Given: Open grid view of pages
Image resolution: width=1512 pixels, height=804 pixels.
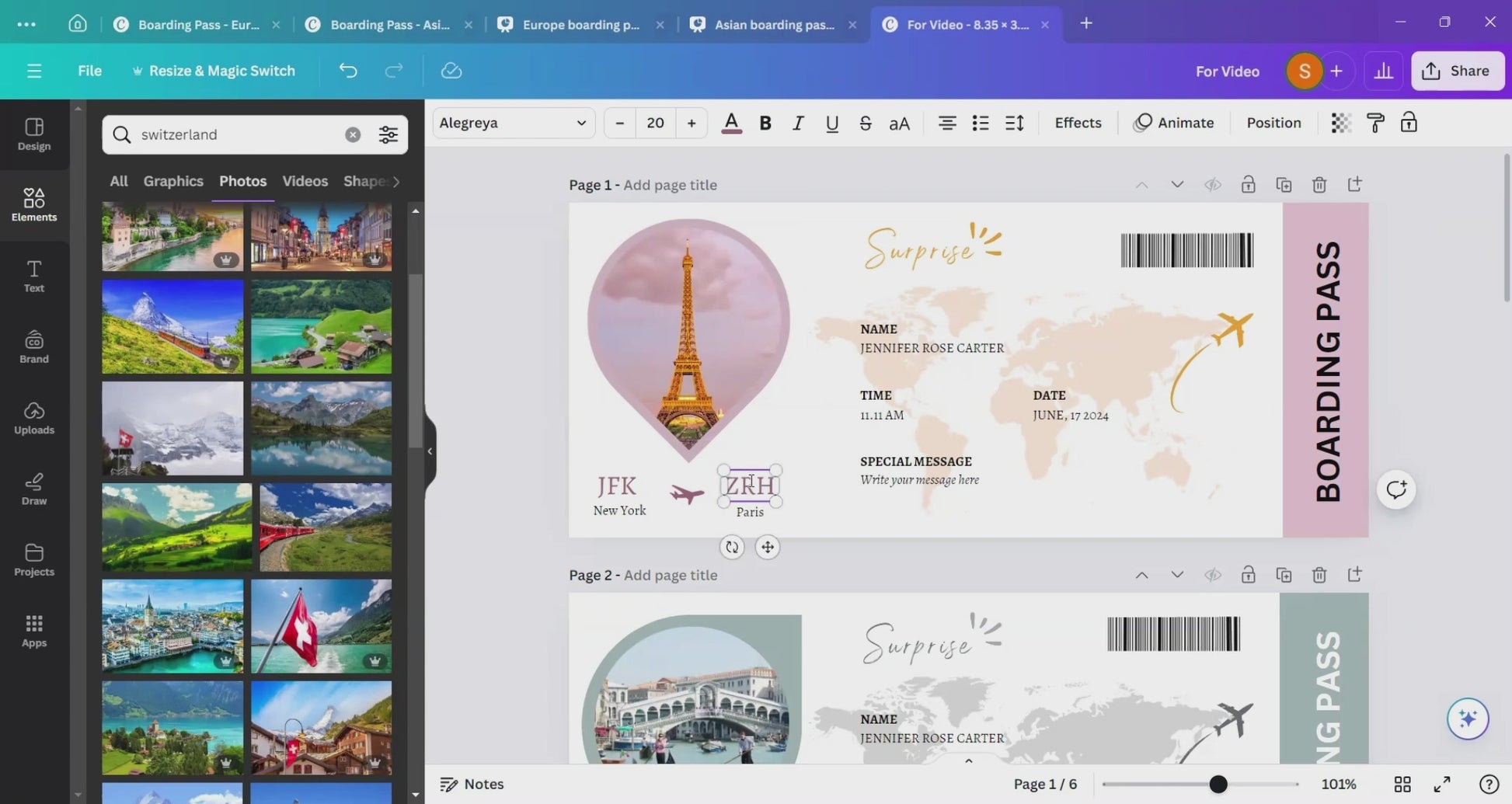Looking at the screenshot, I should coord(1402,784).
